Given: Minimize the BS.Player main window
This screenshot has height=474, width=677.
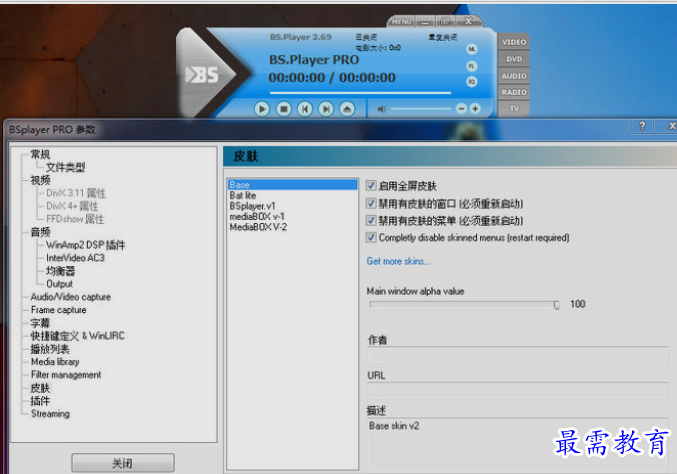Looking at the screenshot, I should click(x=425, y=21).
